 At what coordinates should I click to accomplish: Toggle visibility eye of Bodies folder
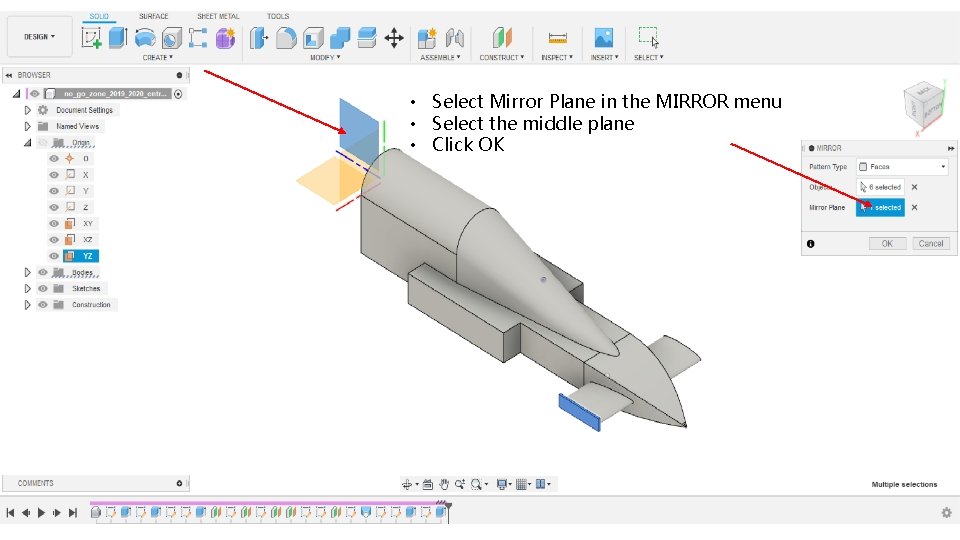pos(42,272)
